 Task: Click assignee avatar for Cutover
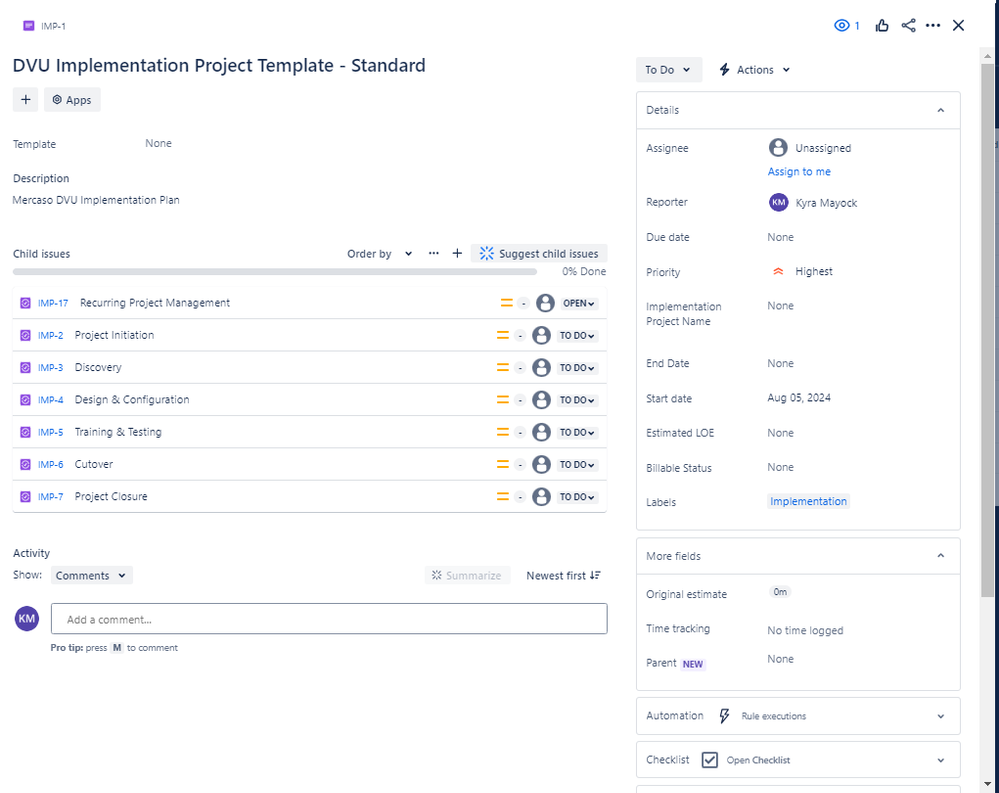542,464
